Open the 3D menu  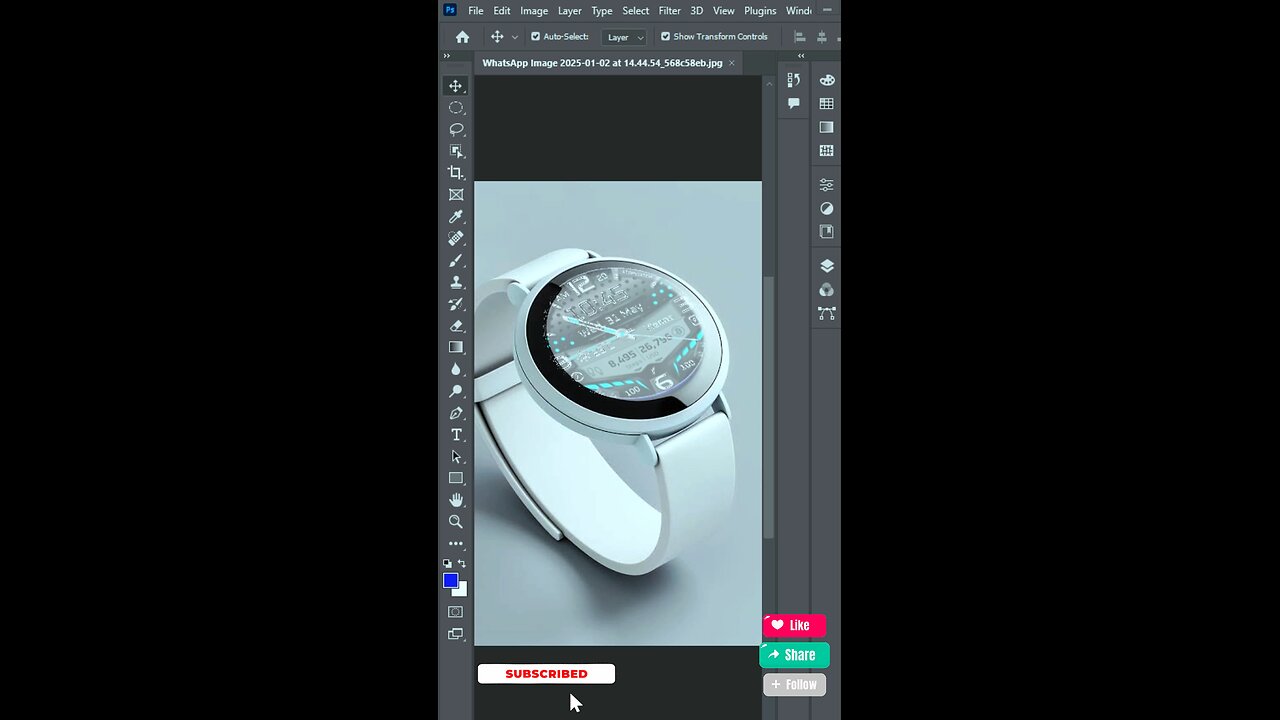(697, 11)
